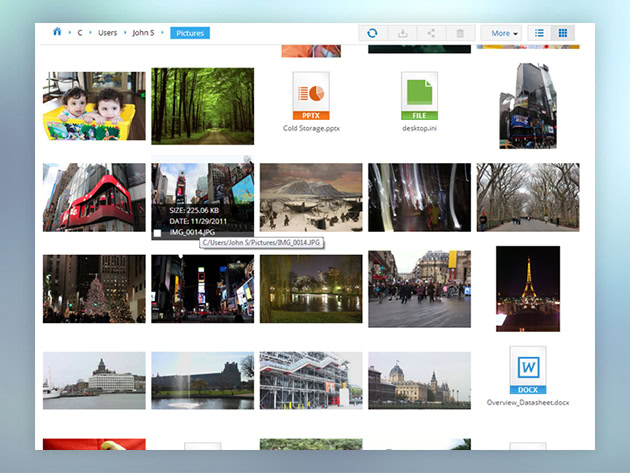Switch to list view
Image resolution: width=630 pixels, height=473 pixels.
tap(540, 33)
